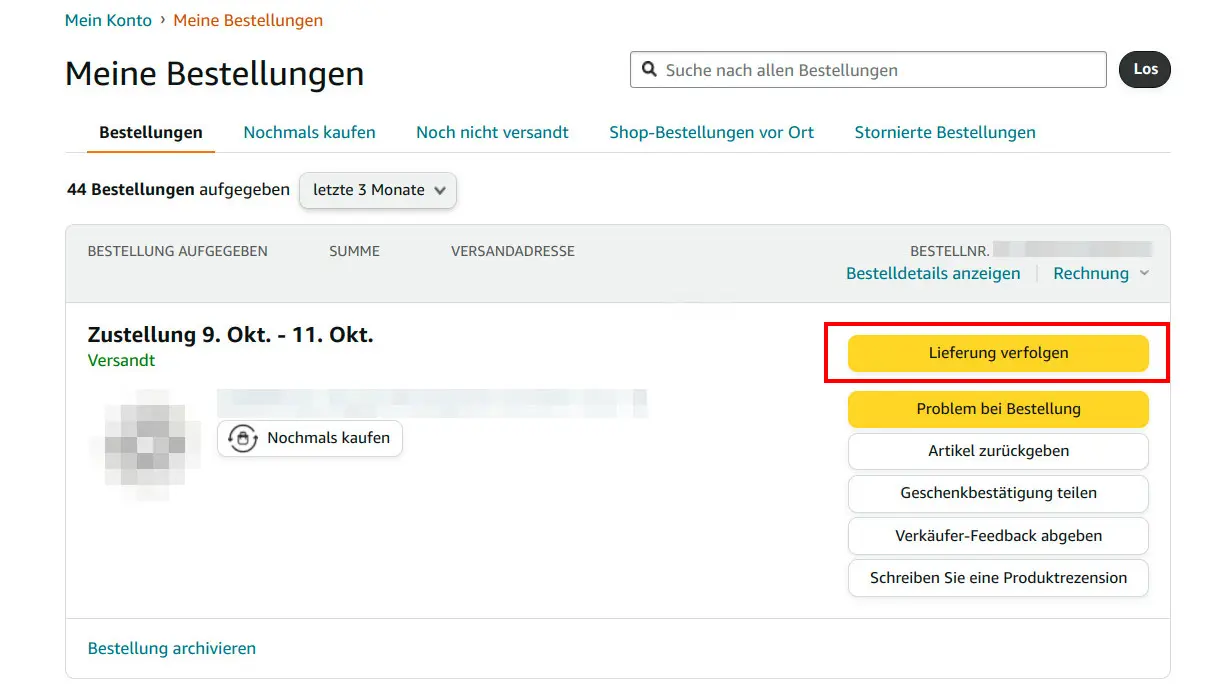Expand the Rechnung dropdown arrow

[x=1145, y=274]
